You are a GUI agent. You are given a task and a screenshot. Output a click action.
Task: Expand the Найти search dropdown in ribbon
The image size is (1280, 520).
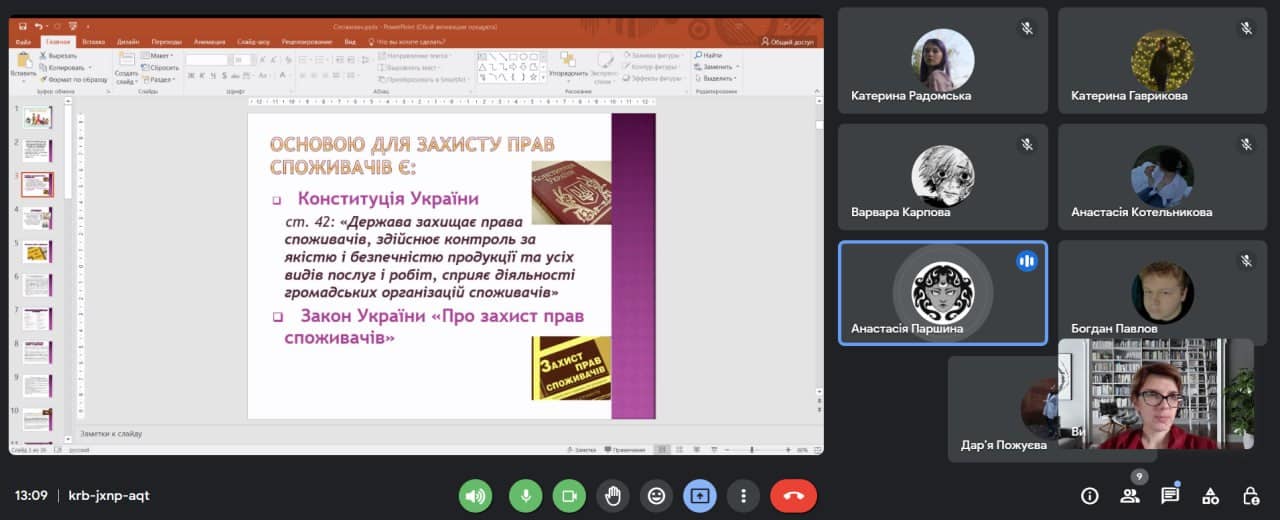pyautogui.click(x=713, y=55)
